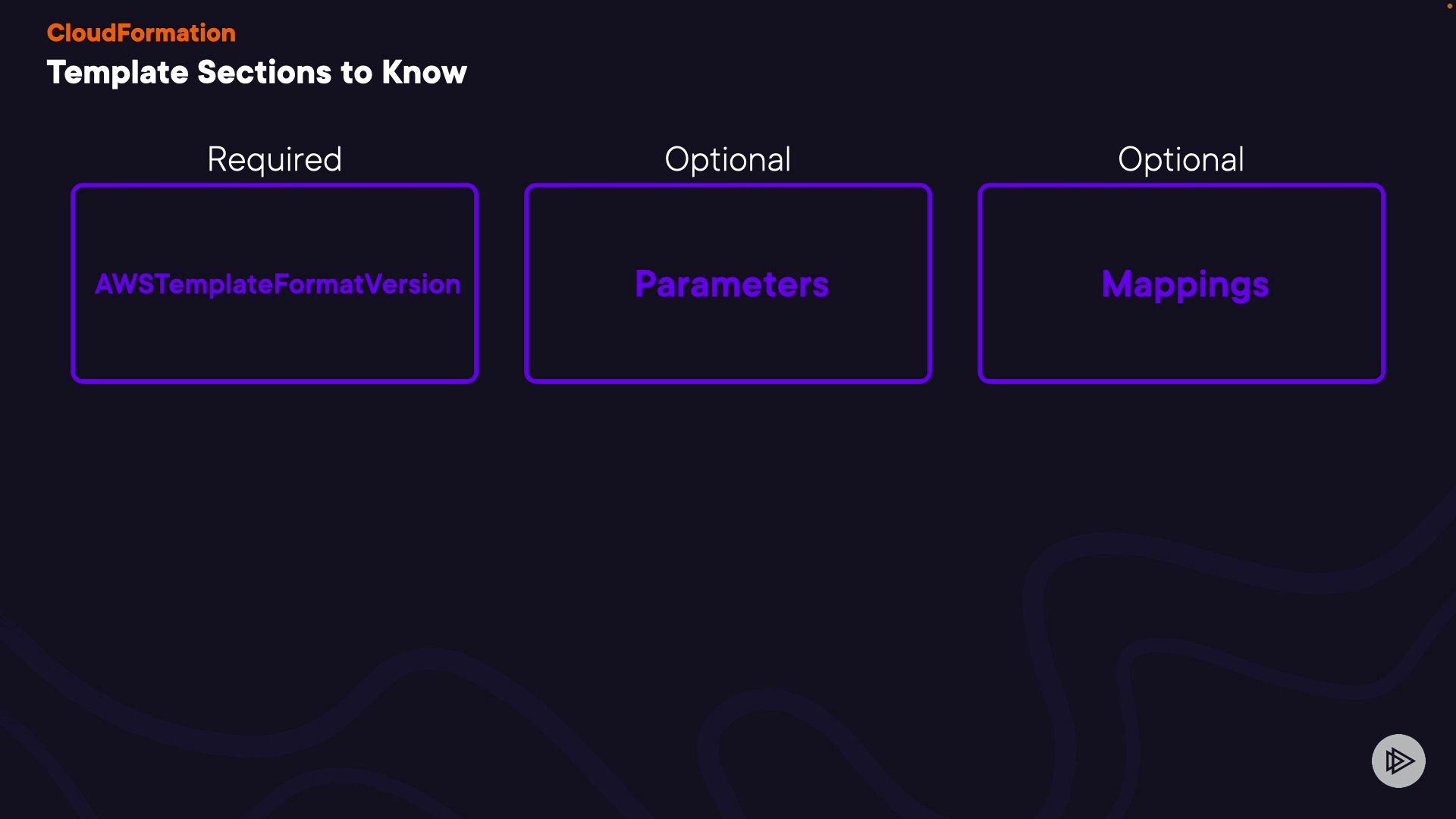1456x819 pixels.
Task: Click the word Sections in the heading
Action: 264,73
